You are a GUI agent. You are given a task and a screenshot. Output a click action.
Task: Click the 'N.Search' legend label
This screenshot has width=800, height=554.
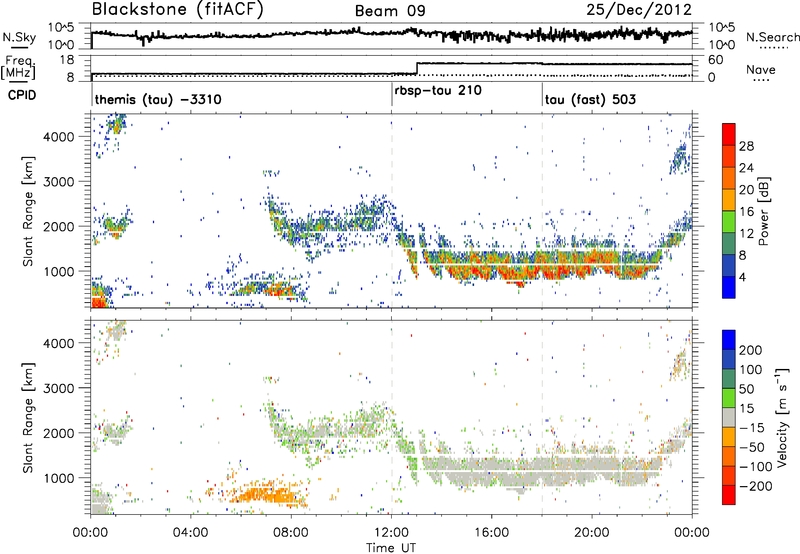click(x=772, y=37)
